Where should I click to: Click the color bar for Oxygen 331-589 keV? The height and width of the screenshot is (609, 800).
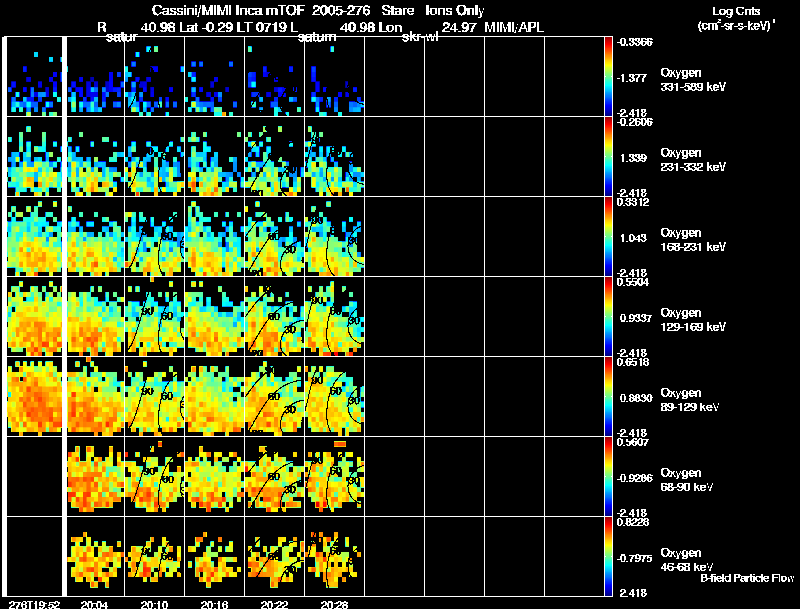[608, 77]
